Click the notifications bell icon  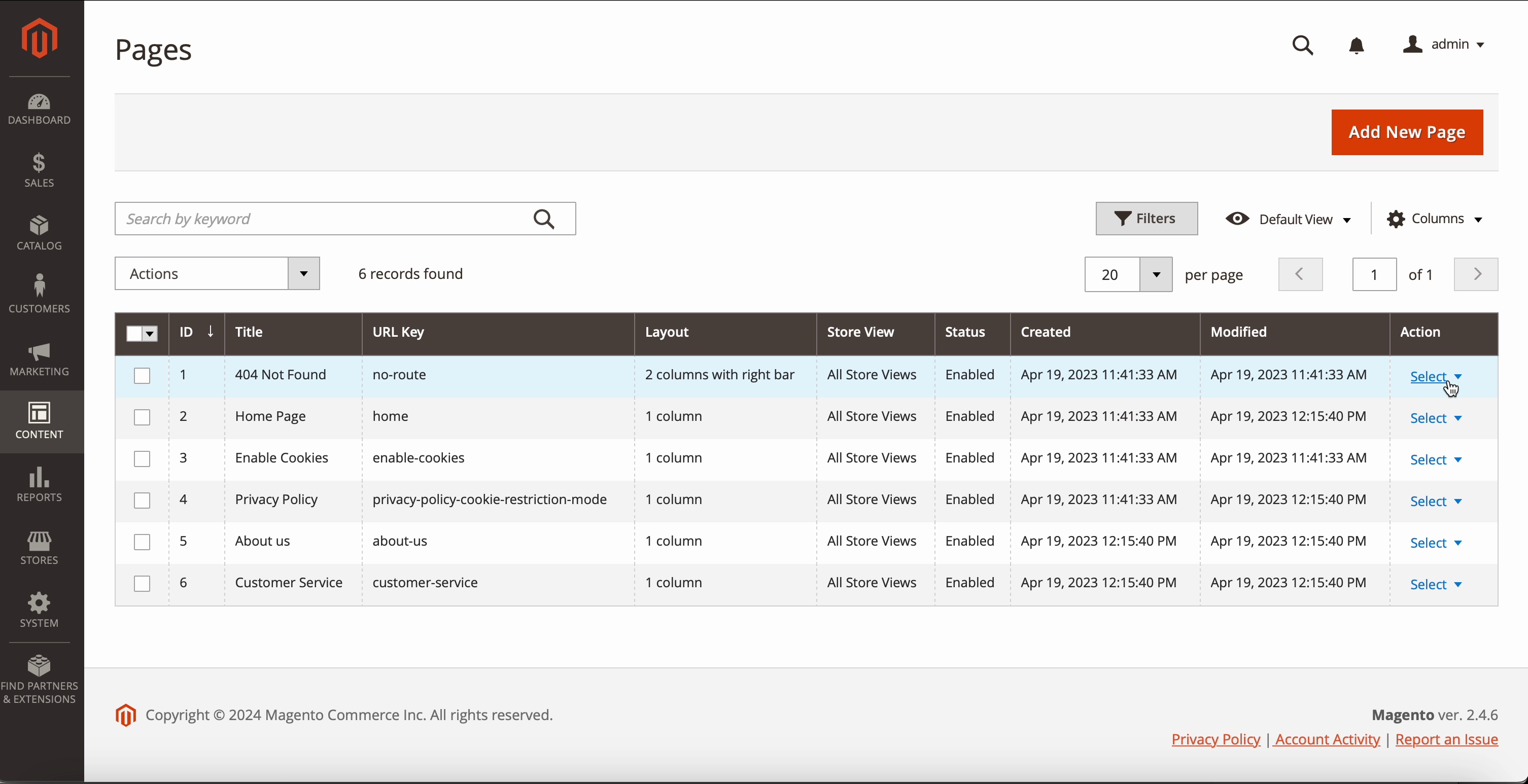[x=1356, y=46]
